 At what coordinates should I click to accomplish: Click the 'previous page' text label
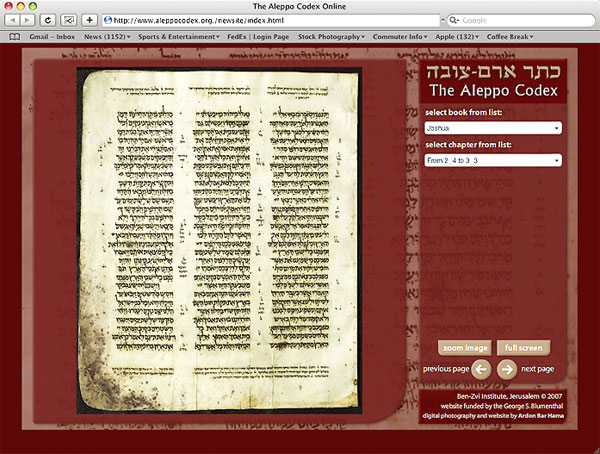446,369
